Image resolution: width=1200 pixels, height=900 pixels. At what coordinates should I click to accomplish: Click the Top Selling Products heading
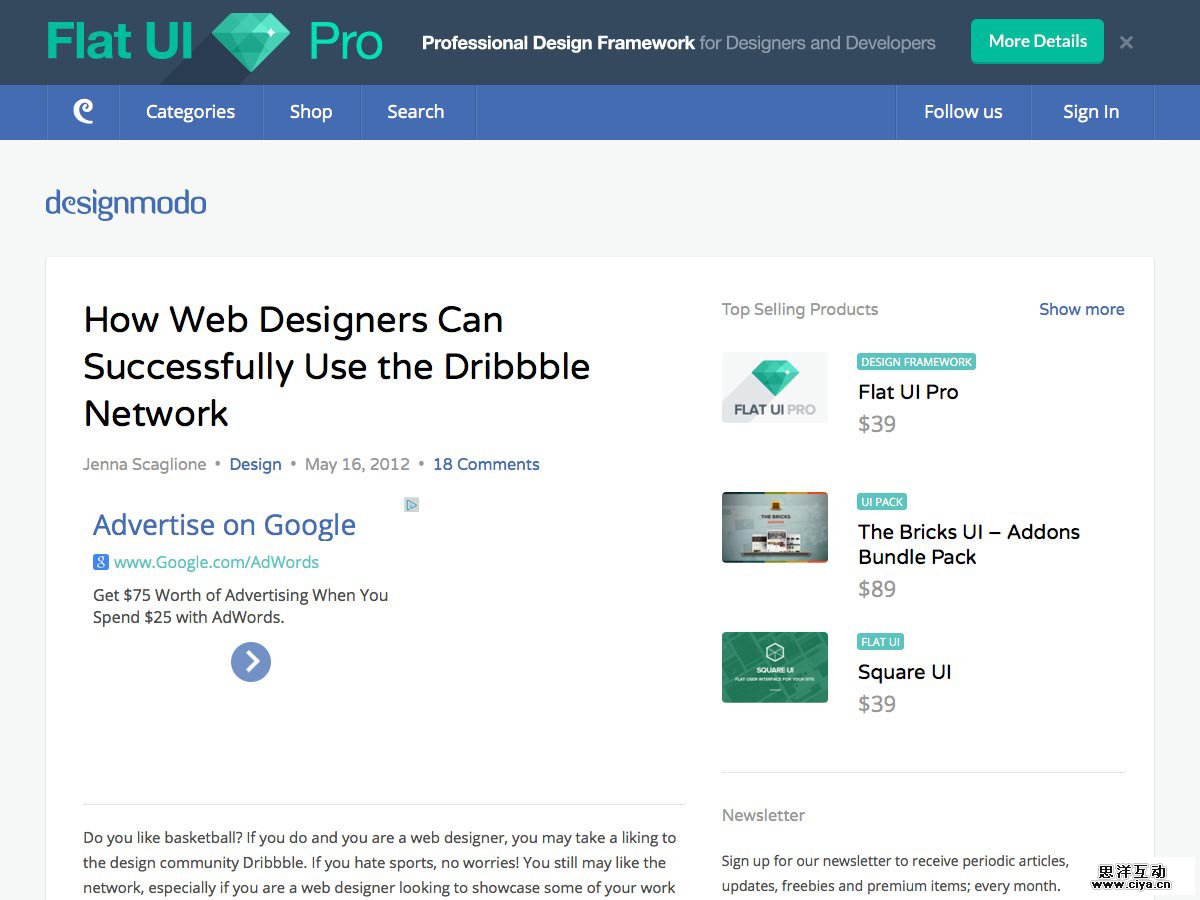pos(800,309)
